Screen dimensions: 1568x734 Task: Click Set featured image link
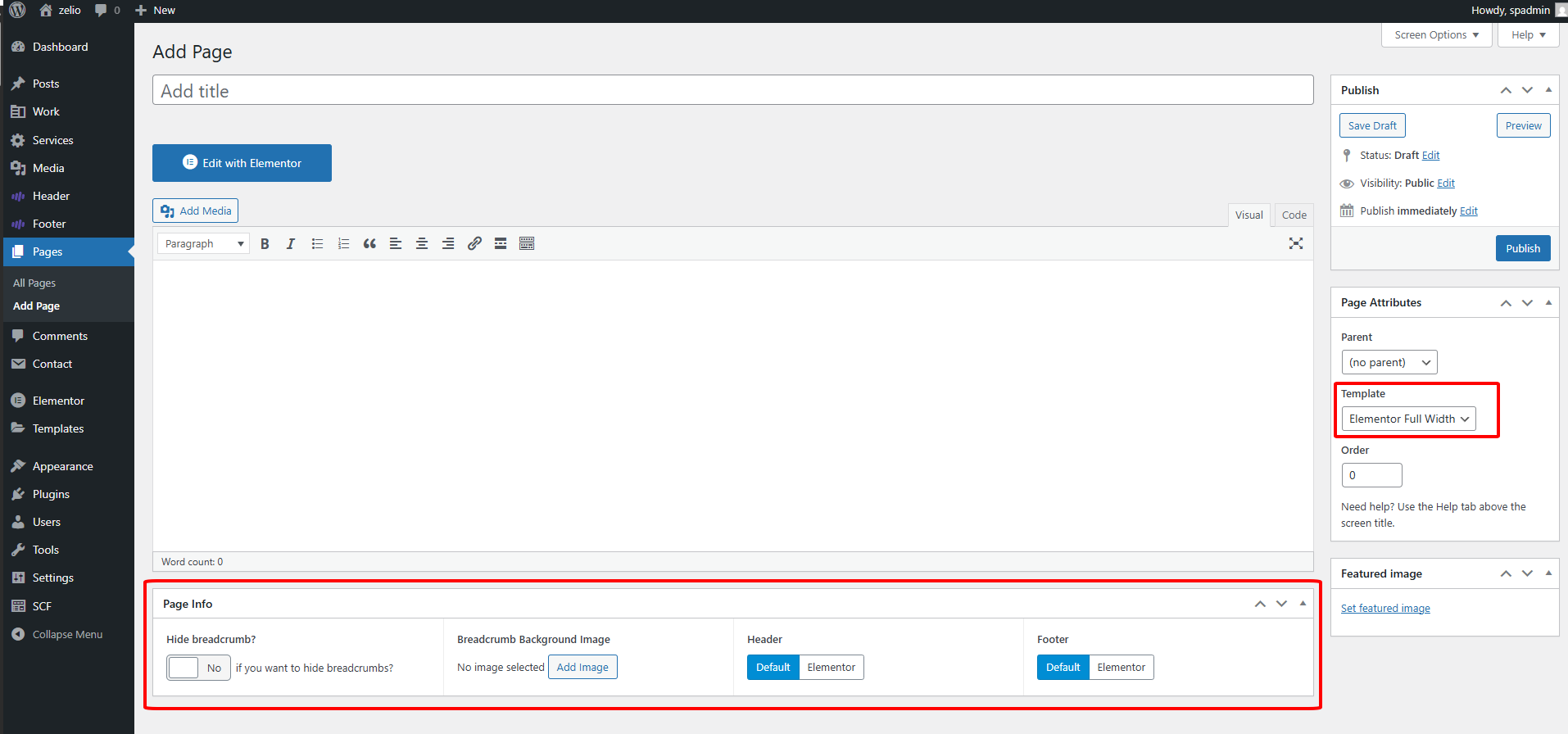[1385, 608]
